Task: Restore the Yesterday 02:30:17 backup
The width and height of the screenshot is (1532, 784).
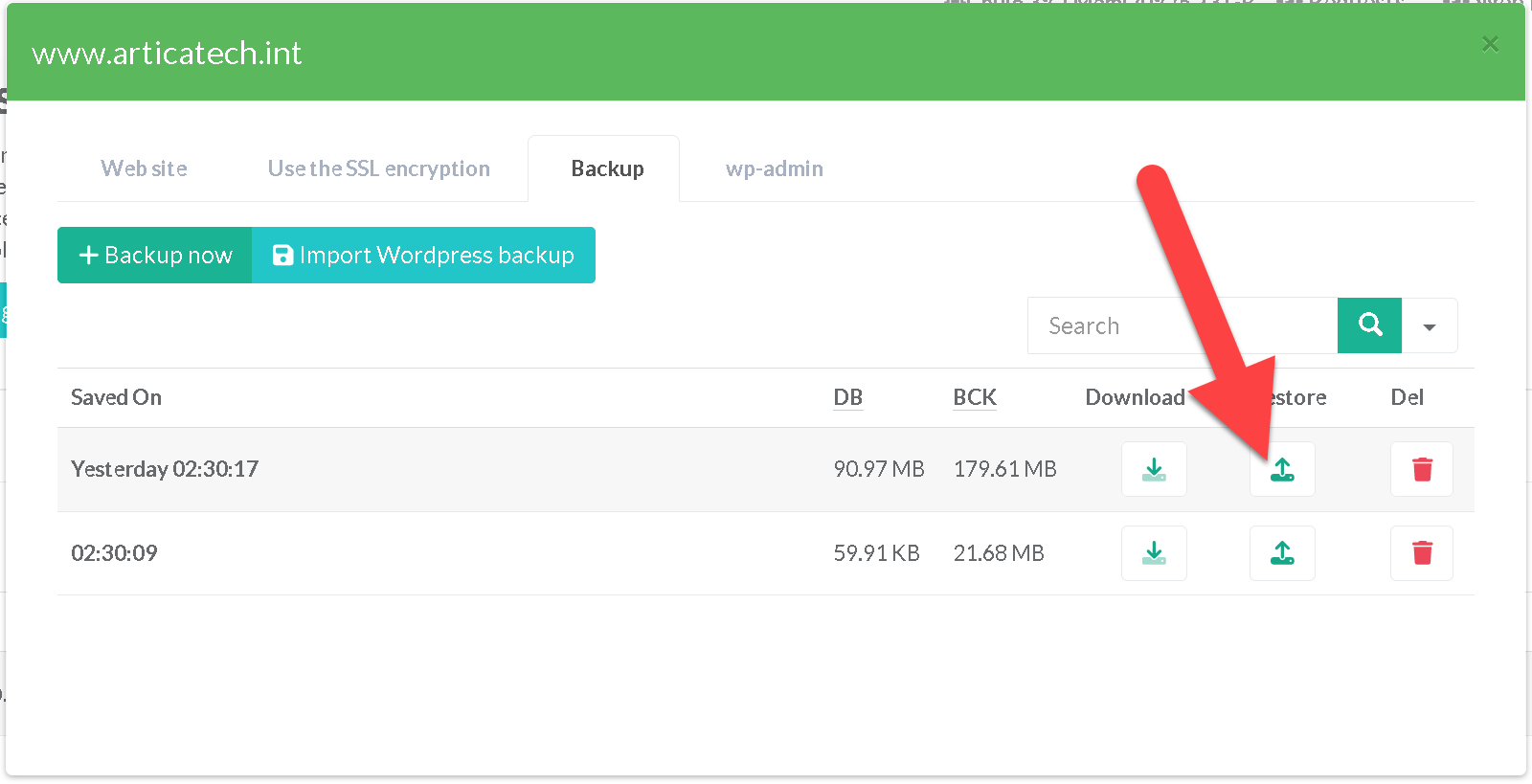Action: (1282, 469)
